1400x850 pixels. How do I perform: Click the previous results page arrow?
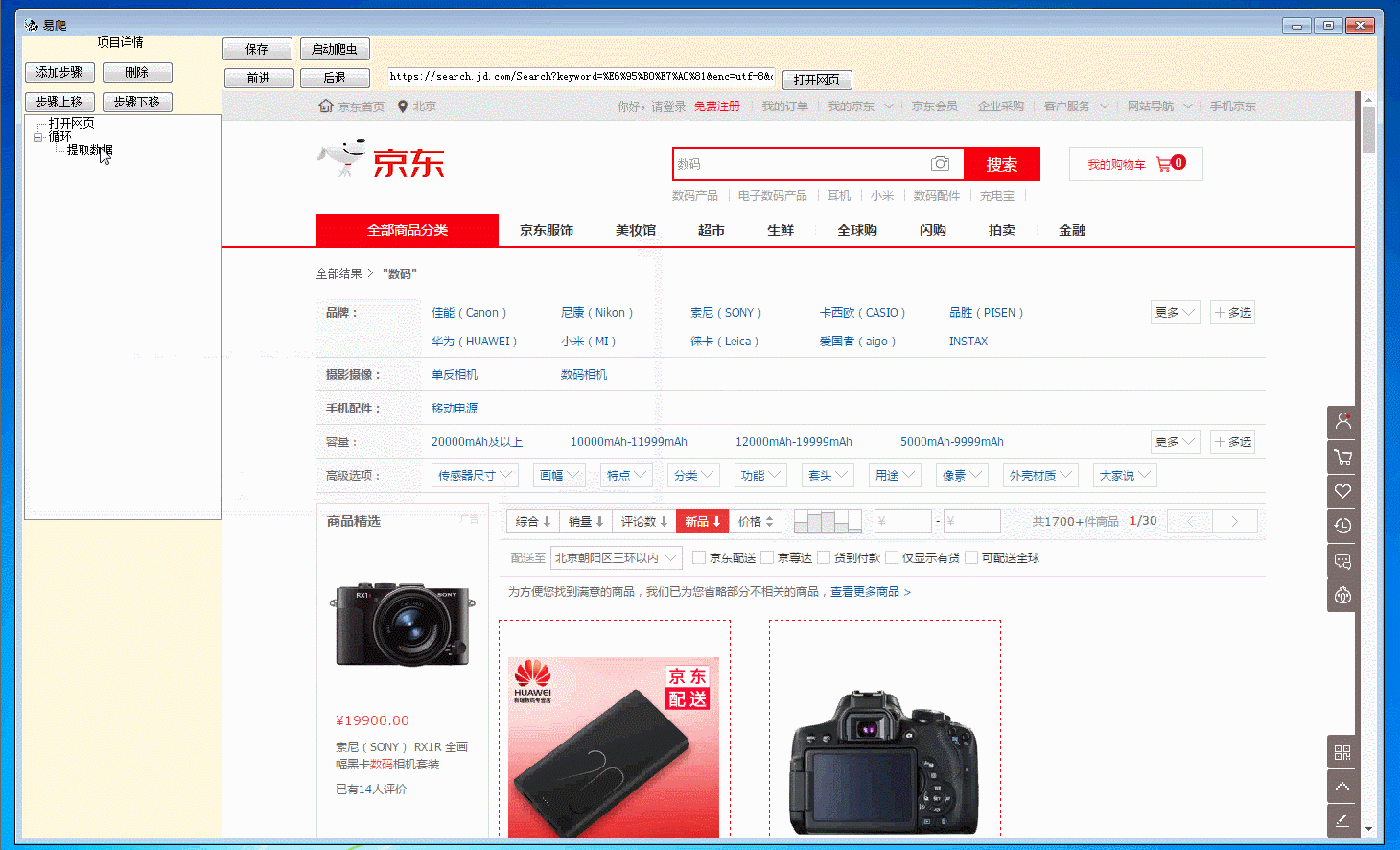click(x=1190, y=522)
